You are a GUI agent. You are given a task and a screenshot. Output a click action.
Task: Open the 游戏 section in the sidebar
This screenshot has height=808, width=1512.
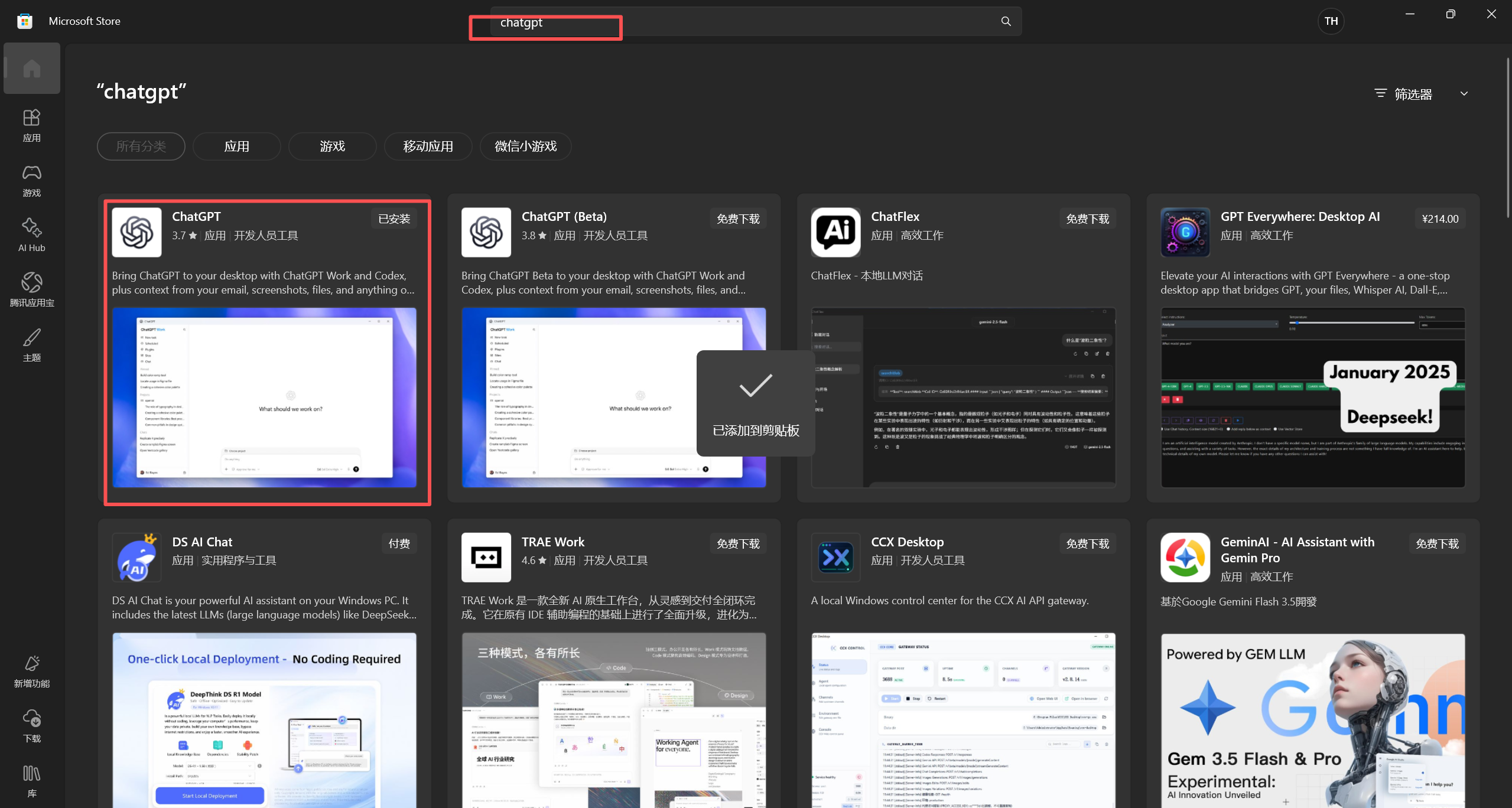point(32,181)
